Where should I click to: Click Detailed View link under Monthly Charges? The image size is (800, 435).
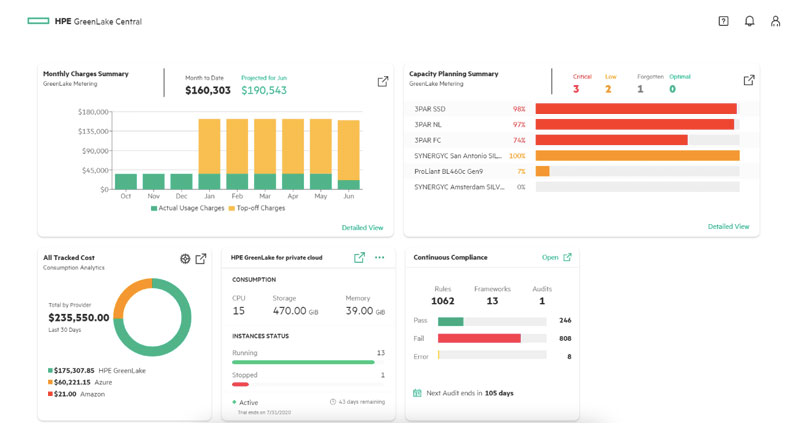[x=362, y=228]
